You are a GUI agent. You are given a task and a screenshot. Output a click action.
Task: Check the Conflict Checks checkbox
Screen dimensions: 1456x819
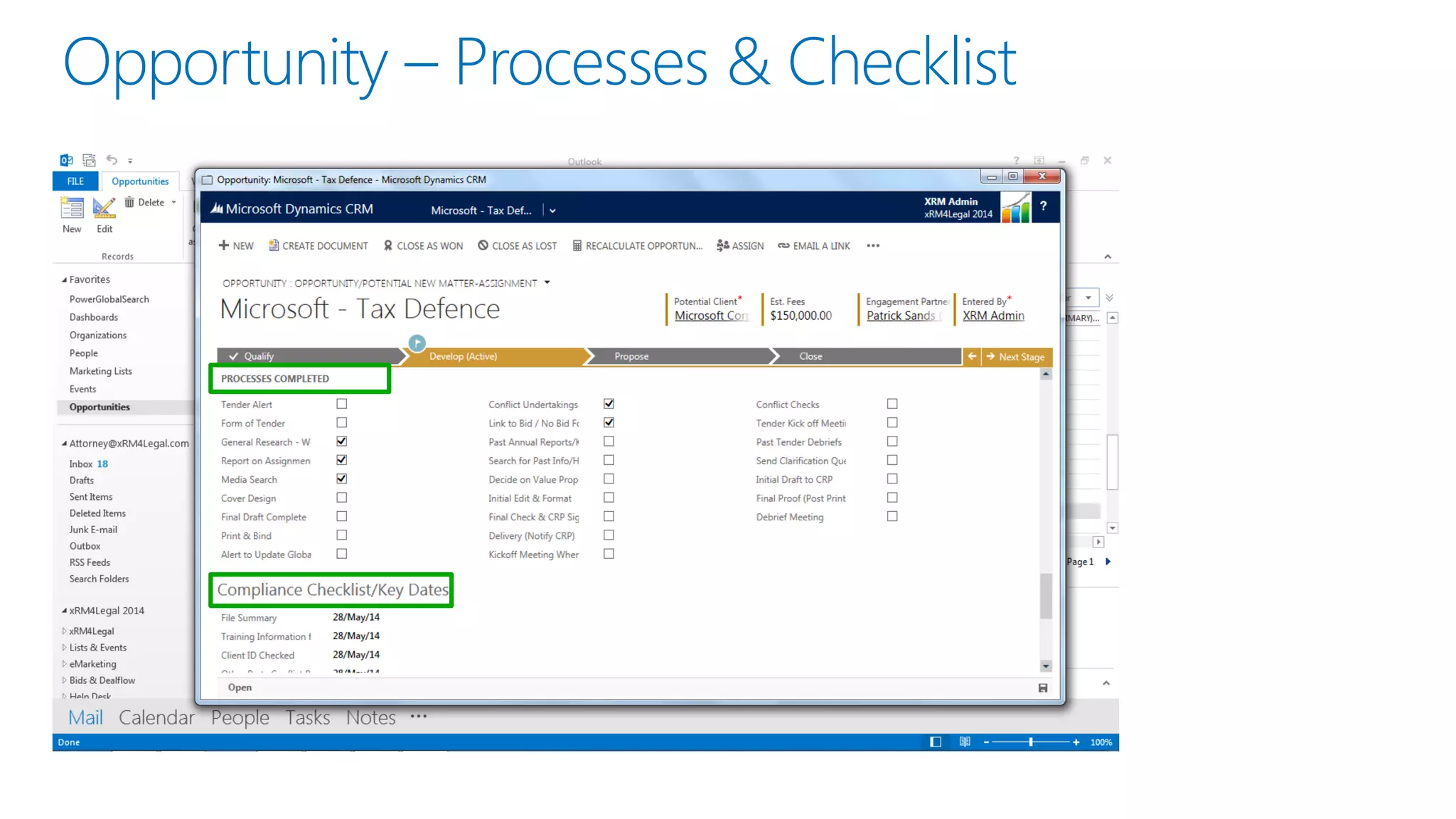[x=892, y=404]
